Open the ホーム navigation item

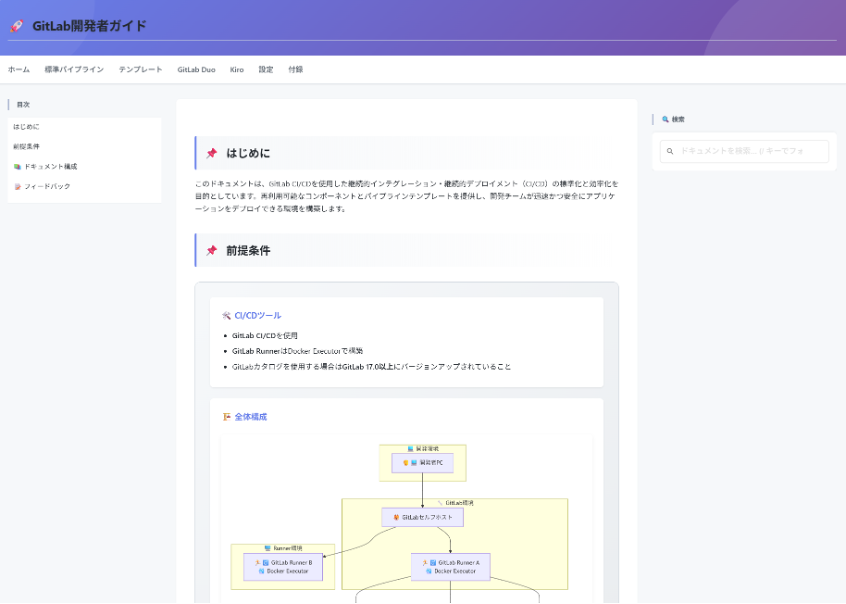click(x=19, y=70)
